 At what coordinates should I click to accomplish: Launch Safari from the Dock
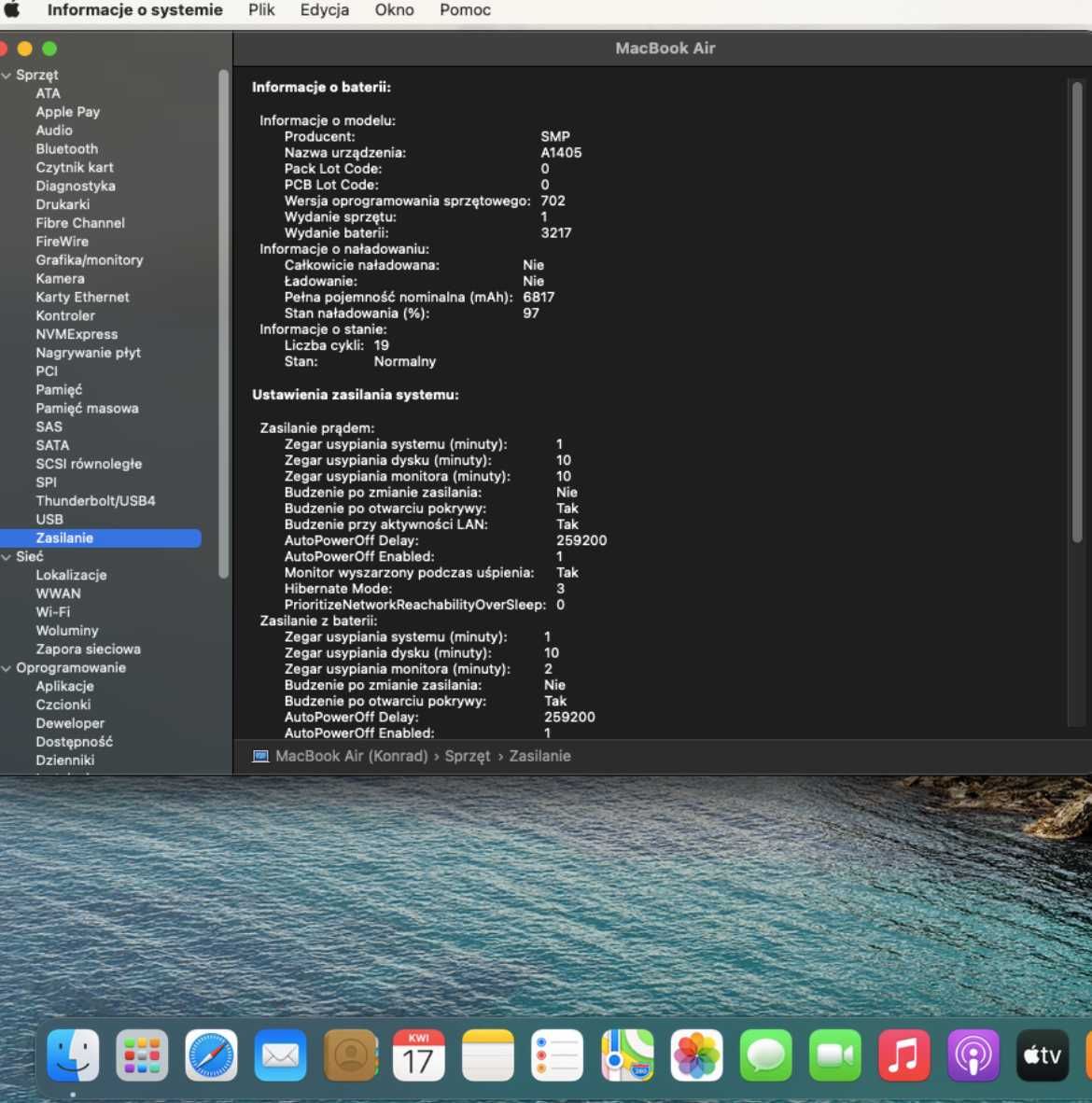point(211,1055)
